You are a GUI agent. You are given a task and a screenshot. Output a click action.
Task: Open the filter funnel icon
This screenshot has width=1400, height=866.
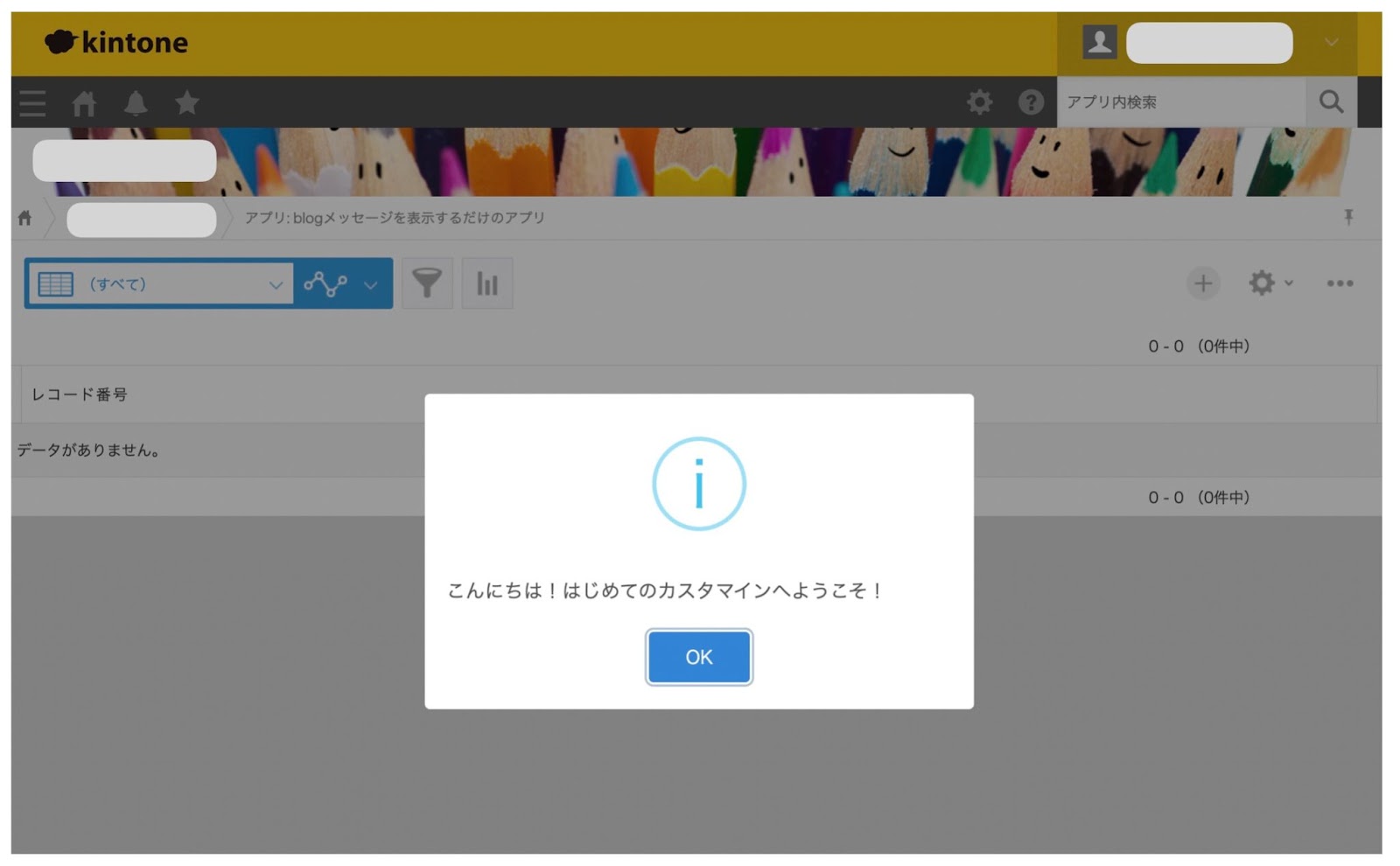click(x=427, y=283)
